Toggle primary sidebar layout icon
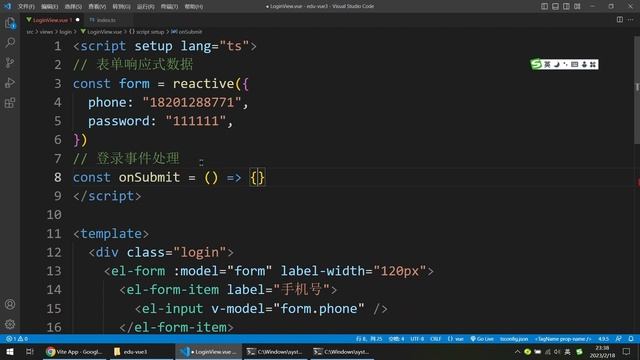 (544, 6)
